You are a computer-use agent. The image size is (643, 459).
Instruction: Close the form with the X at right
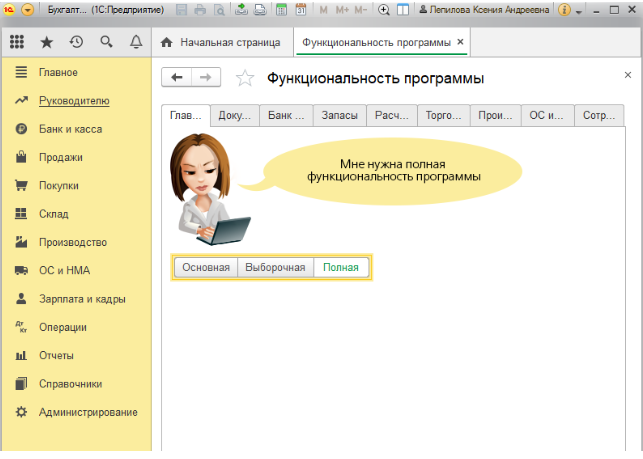(628, 75)
